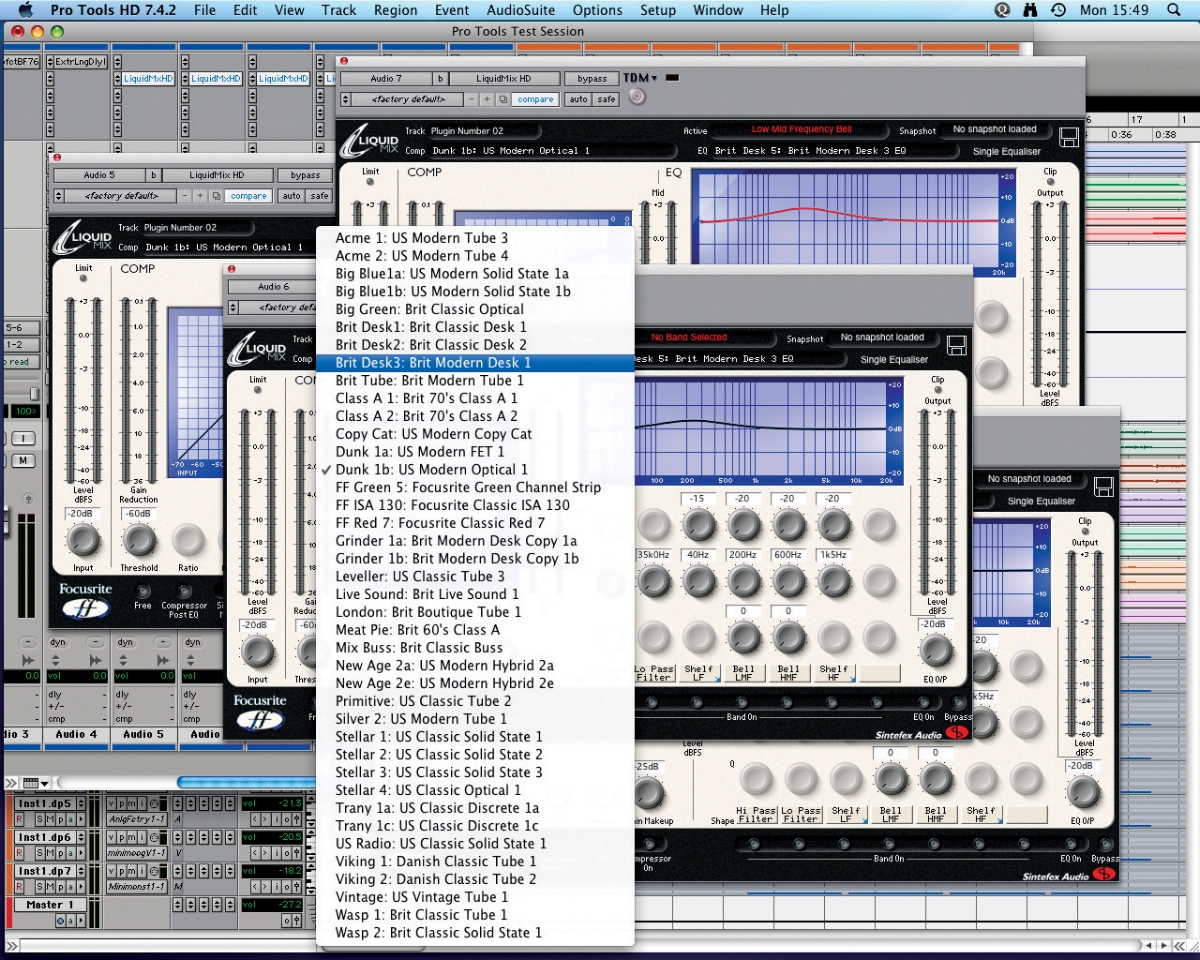The height and width of the screenshot is (960, 1200).
Task: Open LiquidMix HD plug-in selector in Audio 5 window
Action: pyautogui.click(x=216, y=175)
